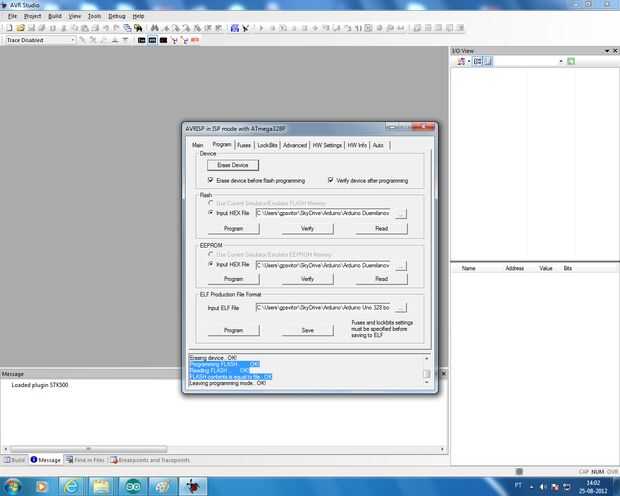Click the green icon in I/O View
This screenshot has height=496, width=620.
pyautogui.click(x=571, y=61)
